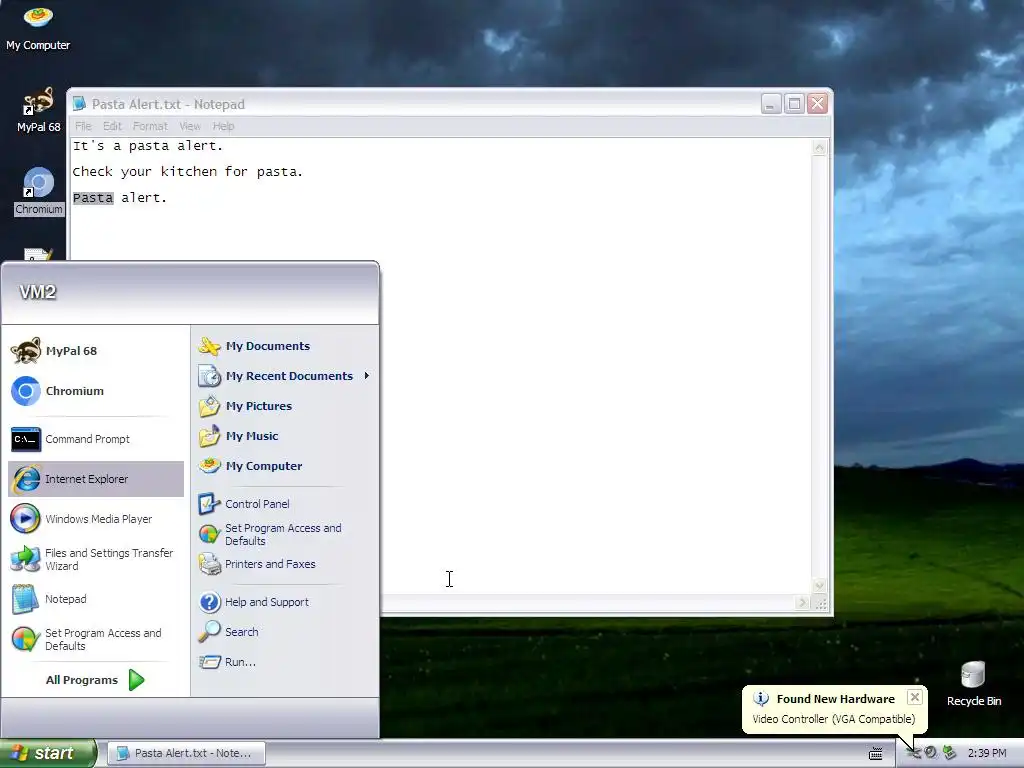Image resolution: width=1024 pixels, height=768 pixels.
Task: Click MyPal 68 desktop shortcut
Action: (38, 110)
